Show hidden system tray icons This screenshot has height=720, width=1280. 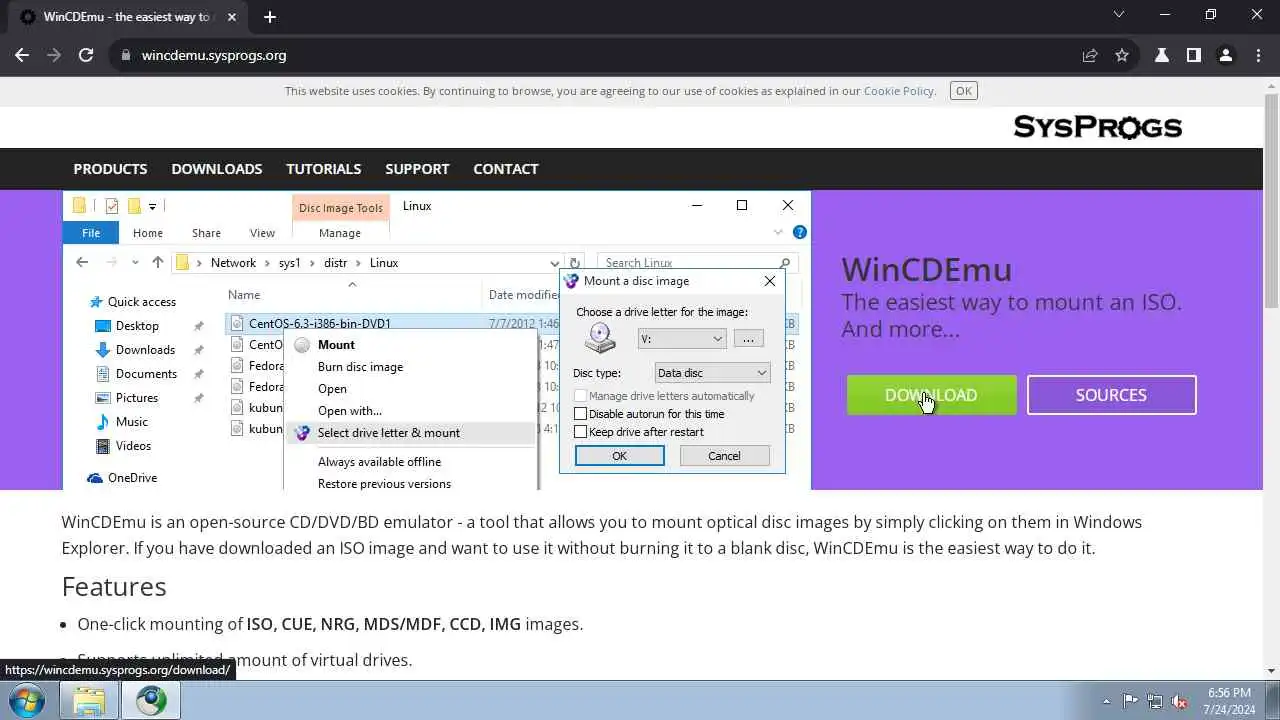click(x=1106, y=701)
